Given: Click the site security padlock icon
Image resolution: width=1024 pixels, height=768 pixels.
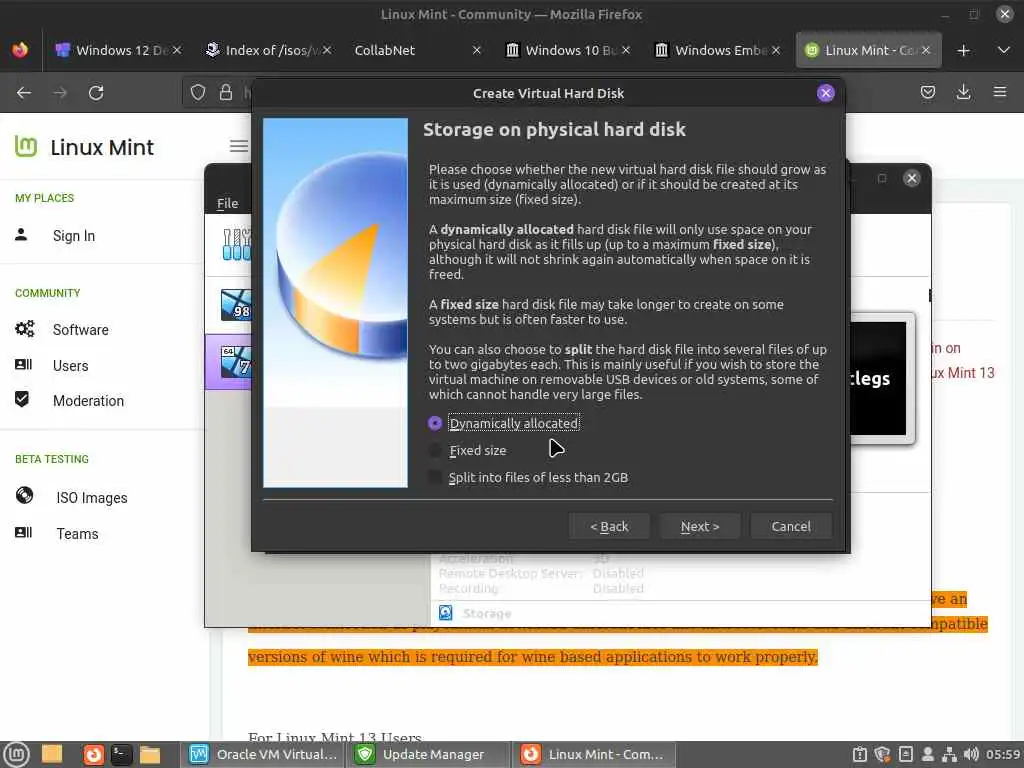Looking at the screenshot, I should click(226, 93).
